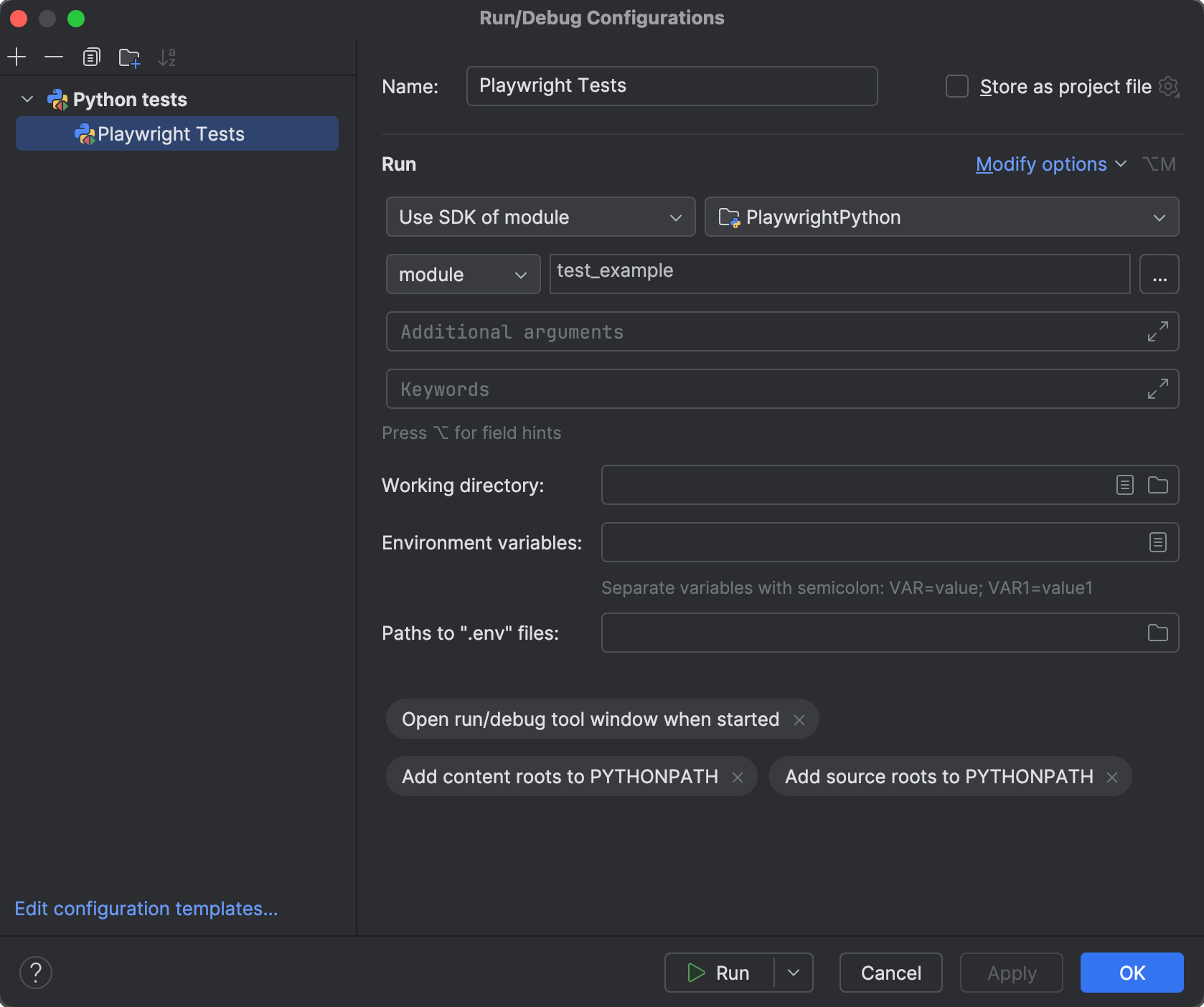
Task: Create a new configuration folder
Action: point(129,57)
